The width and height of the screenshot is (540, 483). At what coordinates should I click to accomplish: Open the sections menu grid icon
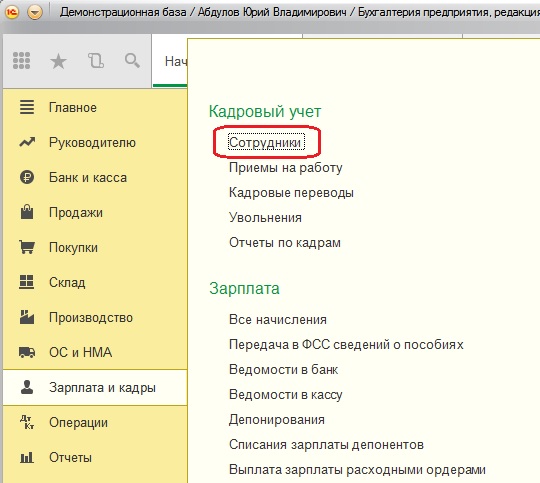tap(21, 61)
